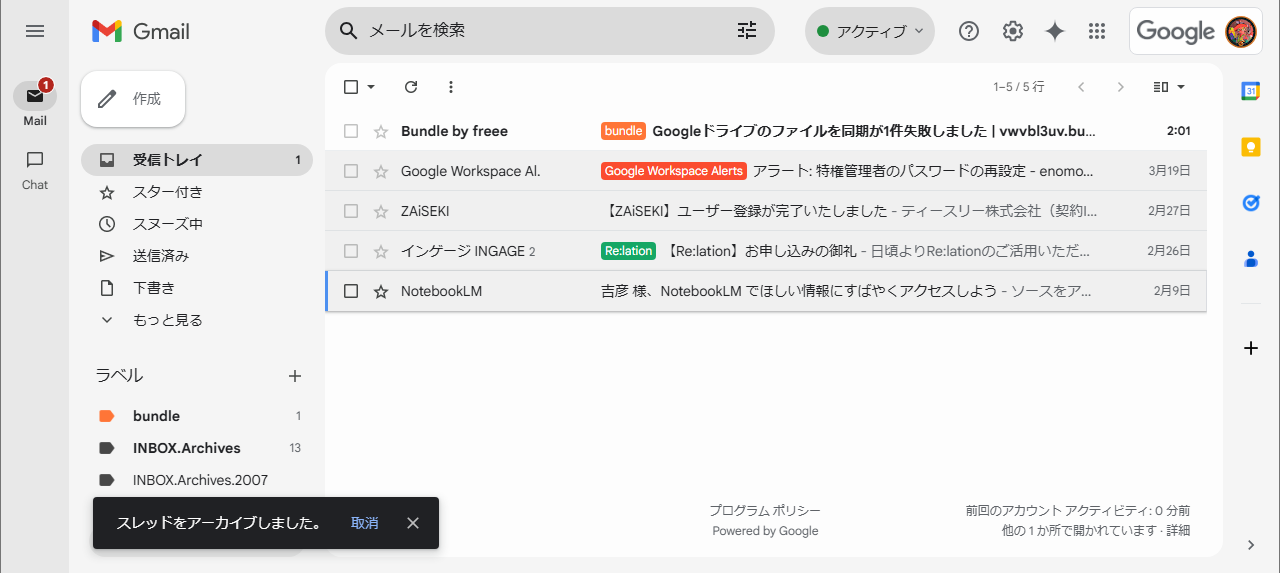
Task: Open Google Keep side panel icon
Action: 1250,147
